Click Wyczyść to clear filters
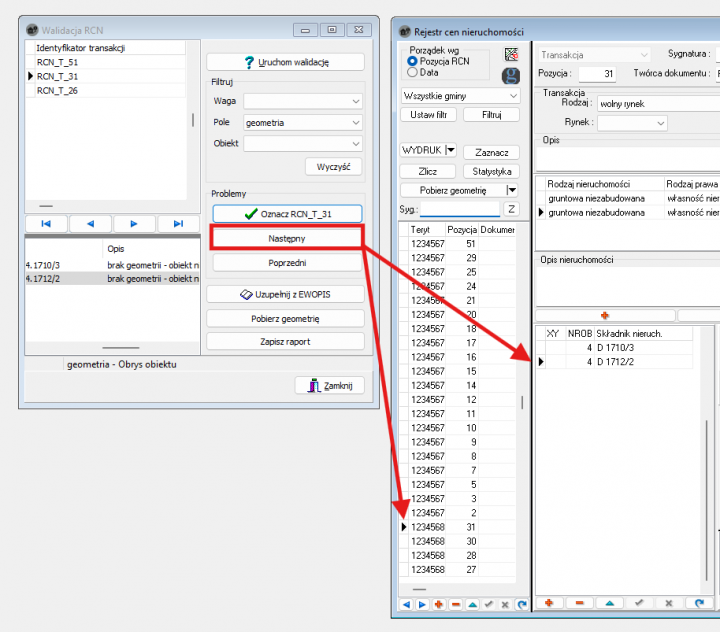The height and width of the screenshot is (632, 720). (333, 167)
